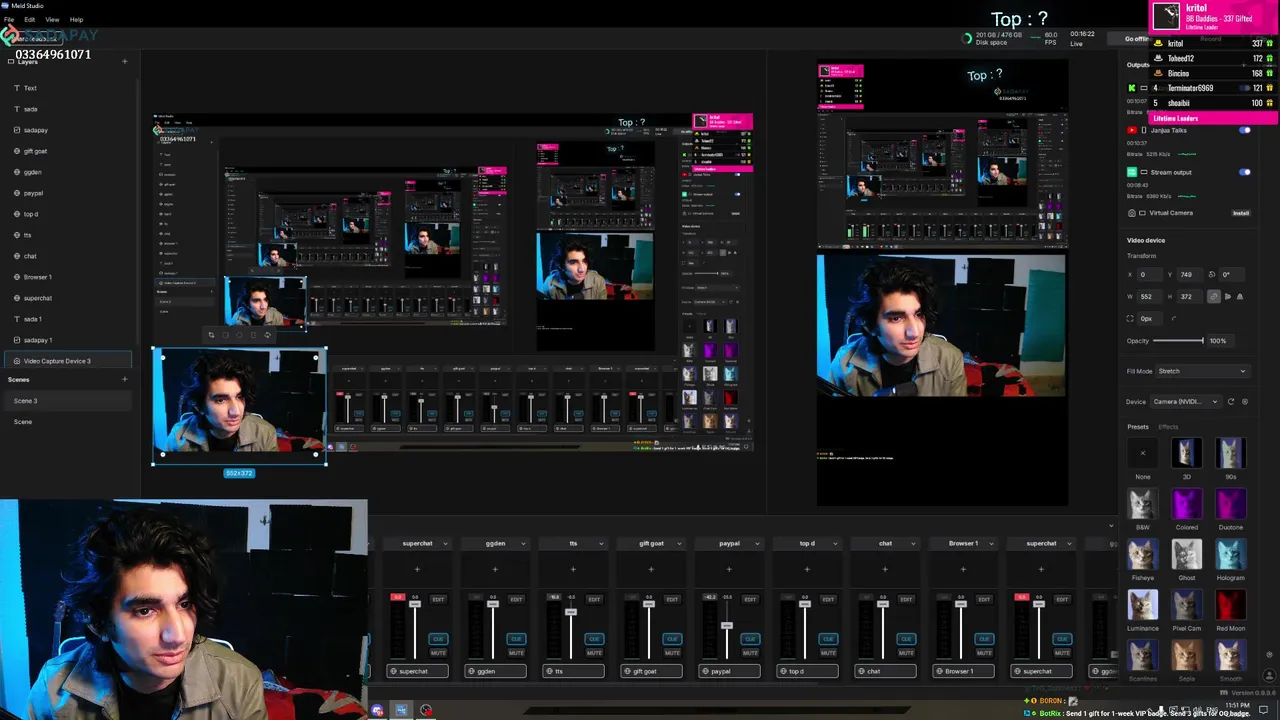Add an effect to the gift goat channel
Screen dimensions: 1280x720
[651, 570]
